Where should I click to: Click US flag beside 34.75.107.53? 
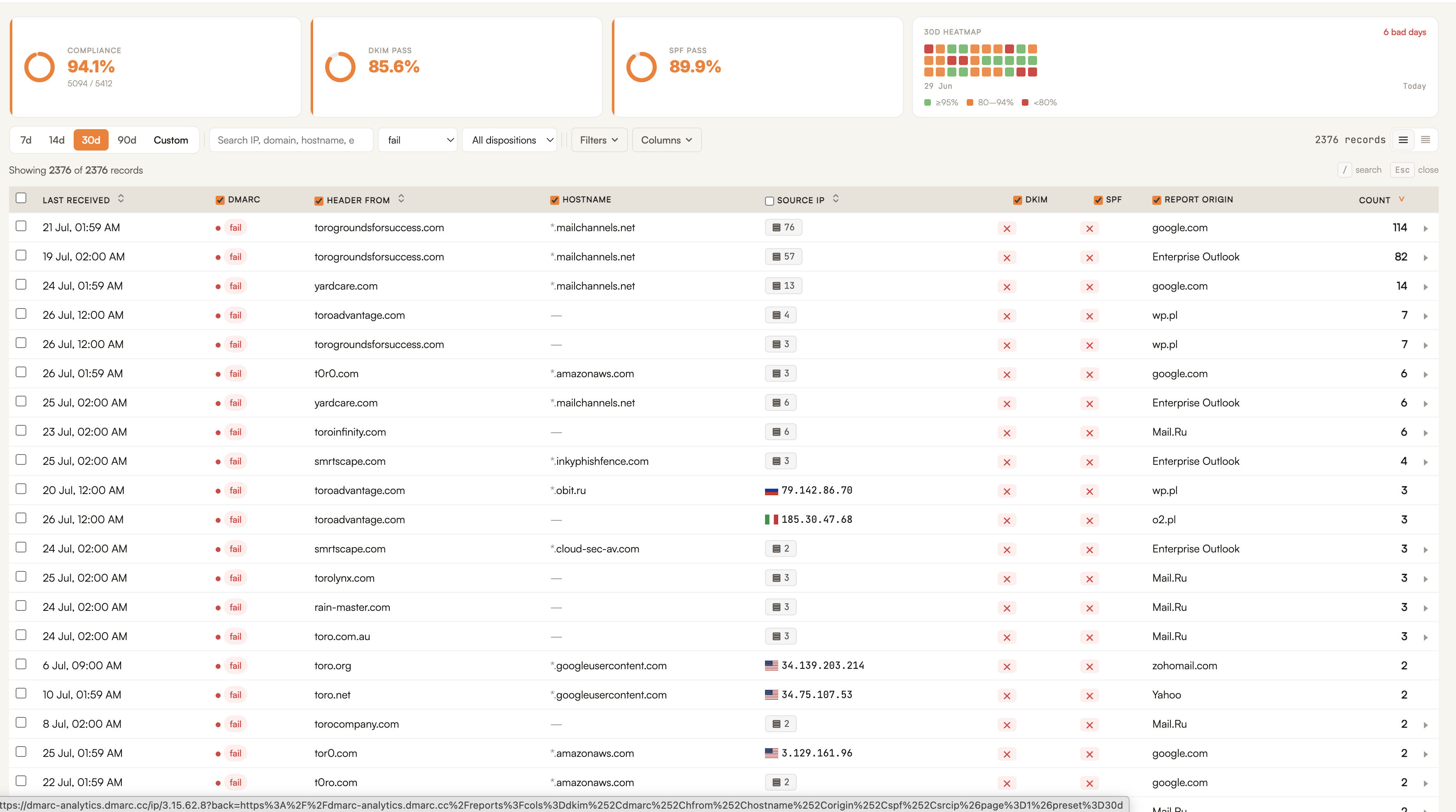(x=772, y=694)
